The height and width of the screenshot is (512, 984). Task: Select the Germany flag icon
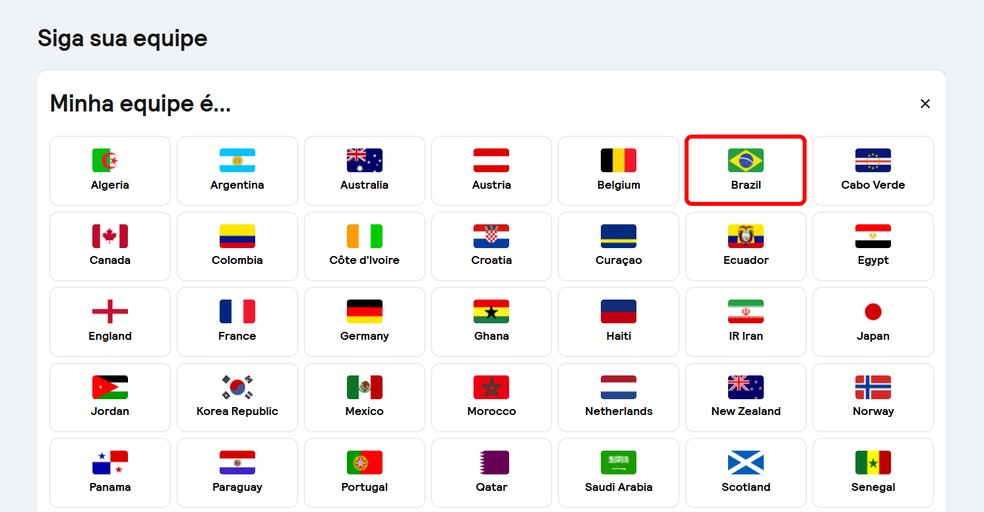pos(365,312)
